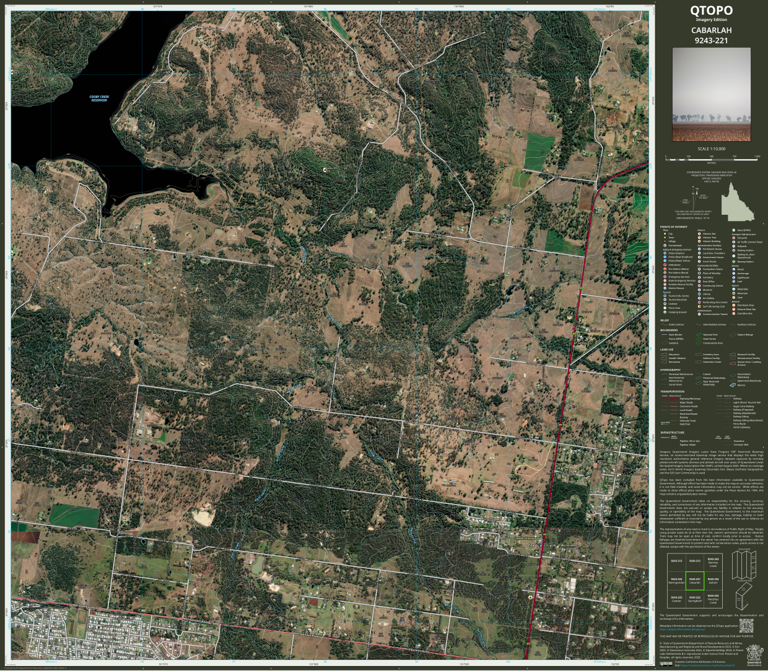
Task: Click the Creative Commons licence badge
Action: point(666,664)
